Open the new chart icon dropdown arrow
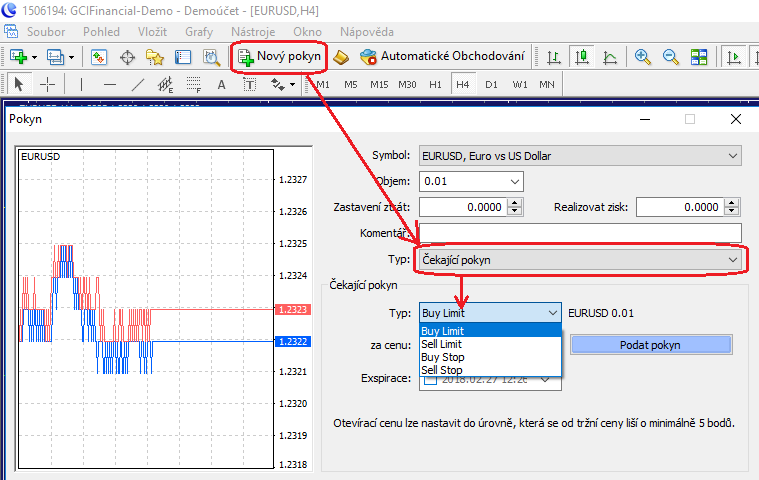 (34, 57)
